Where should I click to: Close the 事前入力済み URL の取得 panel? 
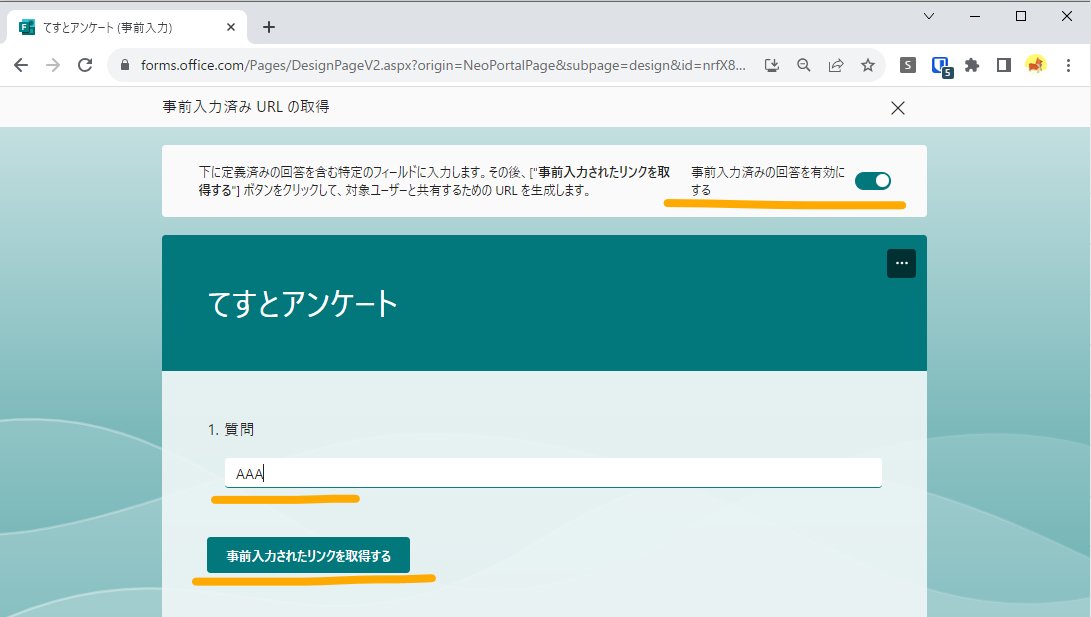tap(898, 108)
